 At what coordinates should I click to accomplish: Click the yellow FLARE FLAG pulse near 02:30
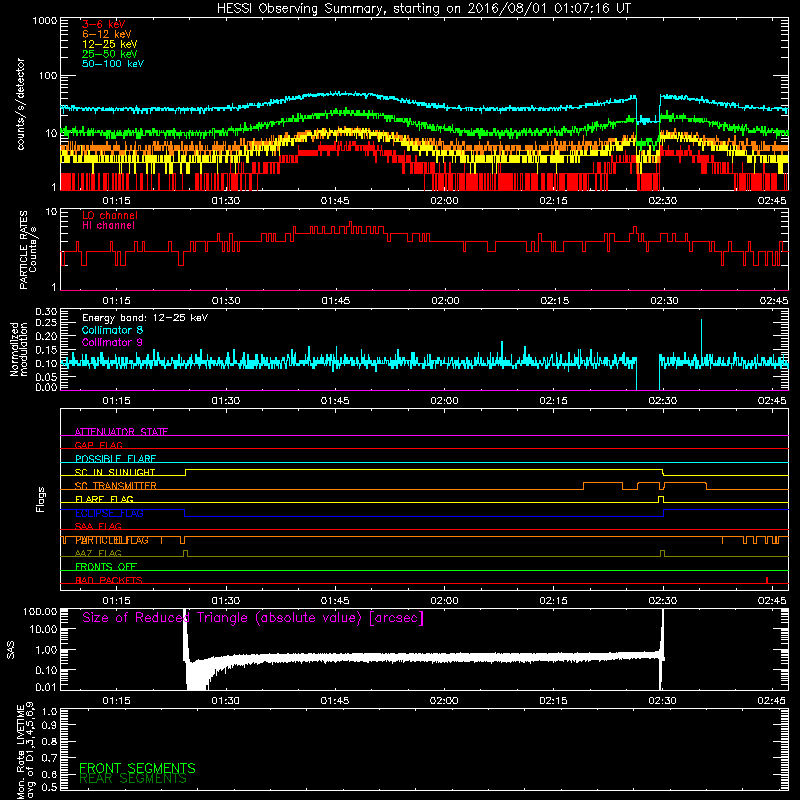point(661,498)
